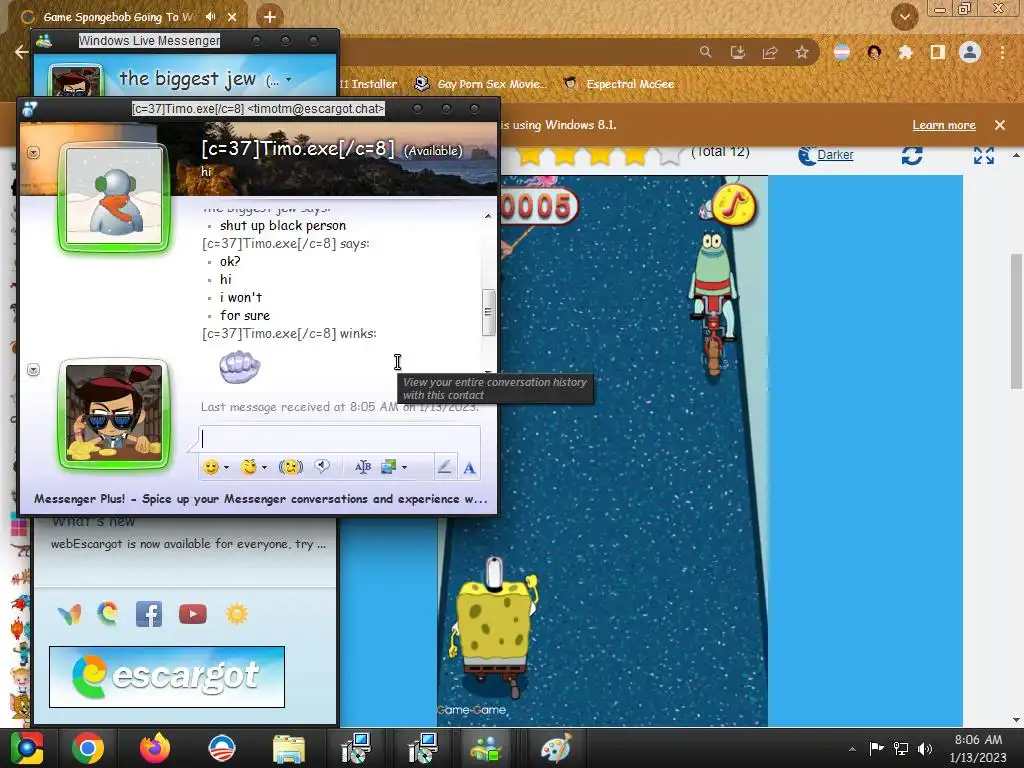Click the volume speaker tray icon

[925, 748]
